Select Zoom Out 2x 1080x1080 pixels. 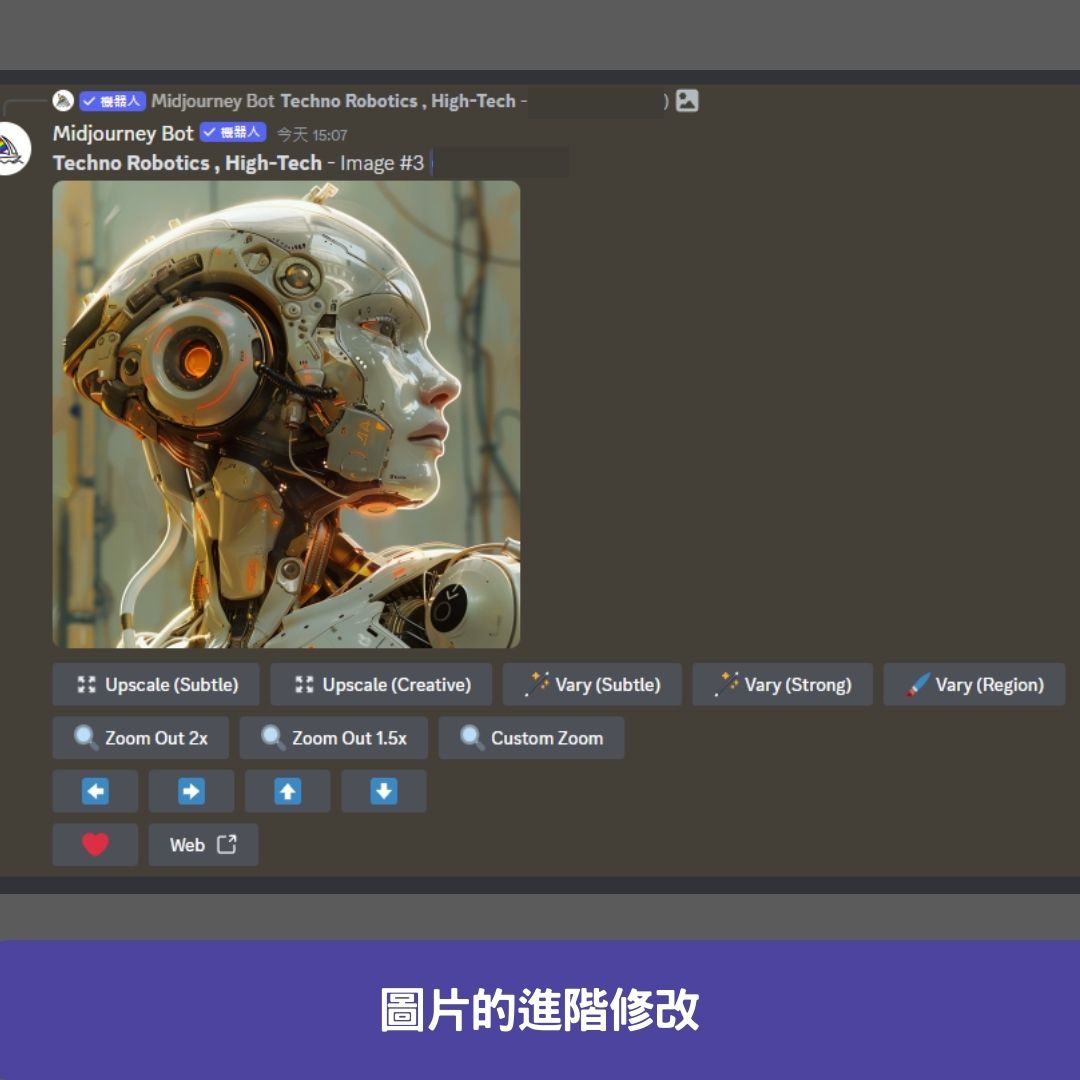[141, 738]
